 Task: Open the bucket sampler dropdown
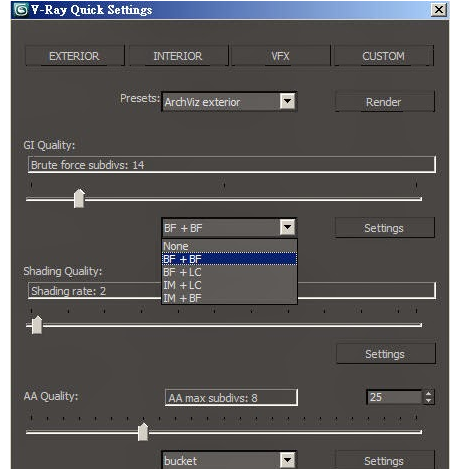(229, 460)
